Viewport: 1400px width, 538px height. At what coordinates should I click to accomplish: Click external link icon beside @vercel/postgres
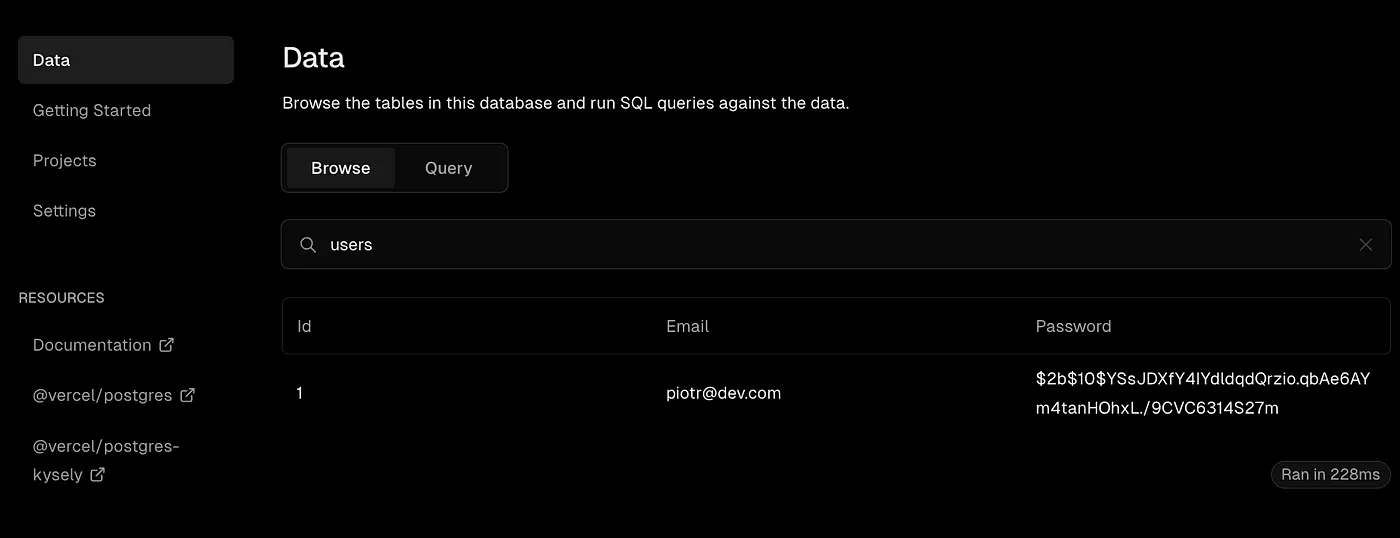click(x=187, y=395)
